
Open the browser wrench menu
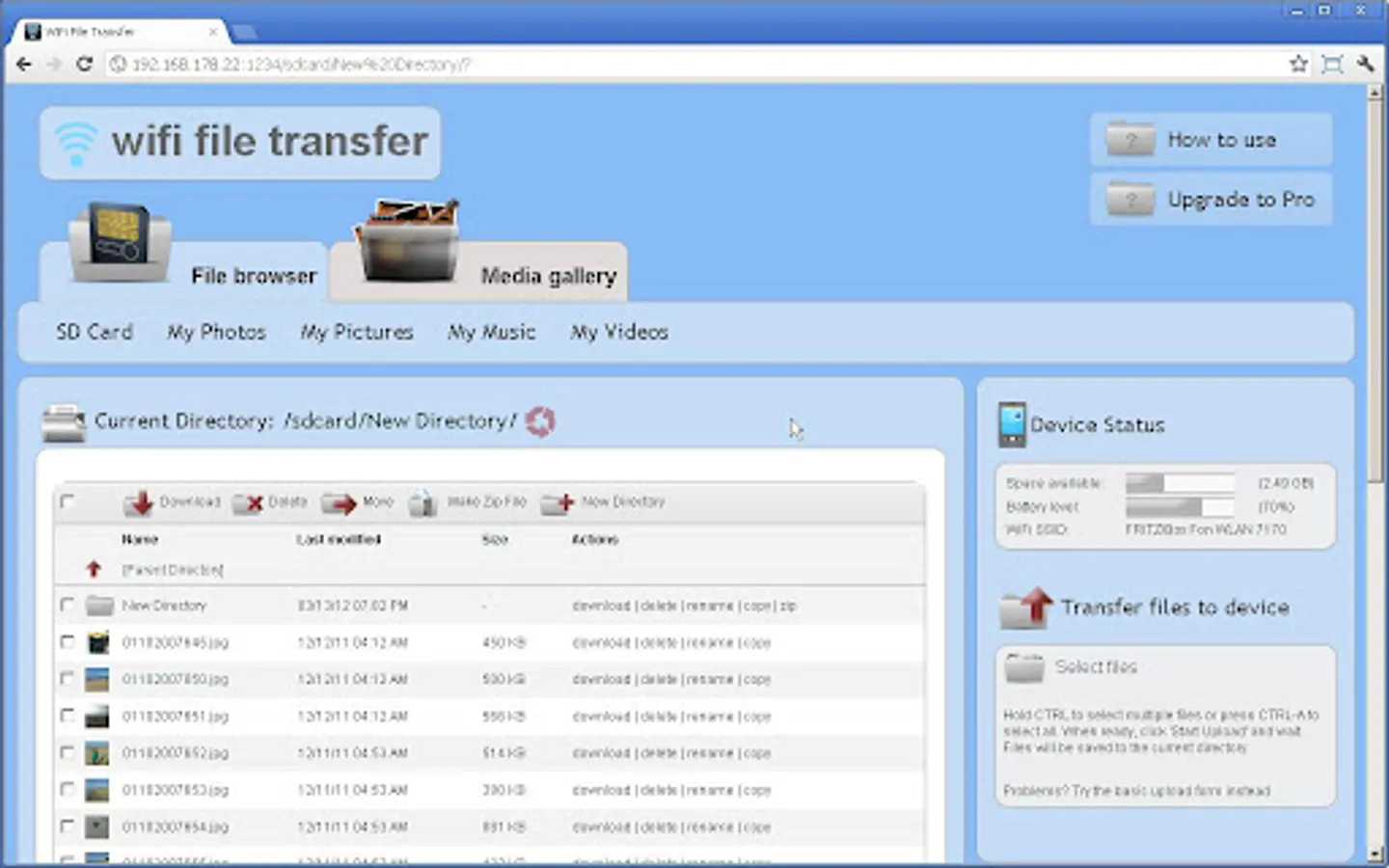click(1365, 65)
